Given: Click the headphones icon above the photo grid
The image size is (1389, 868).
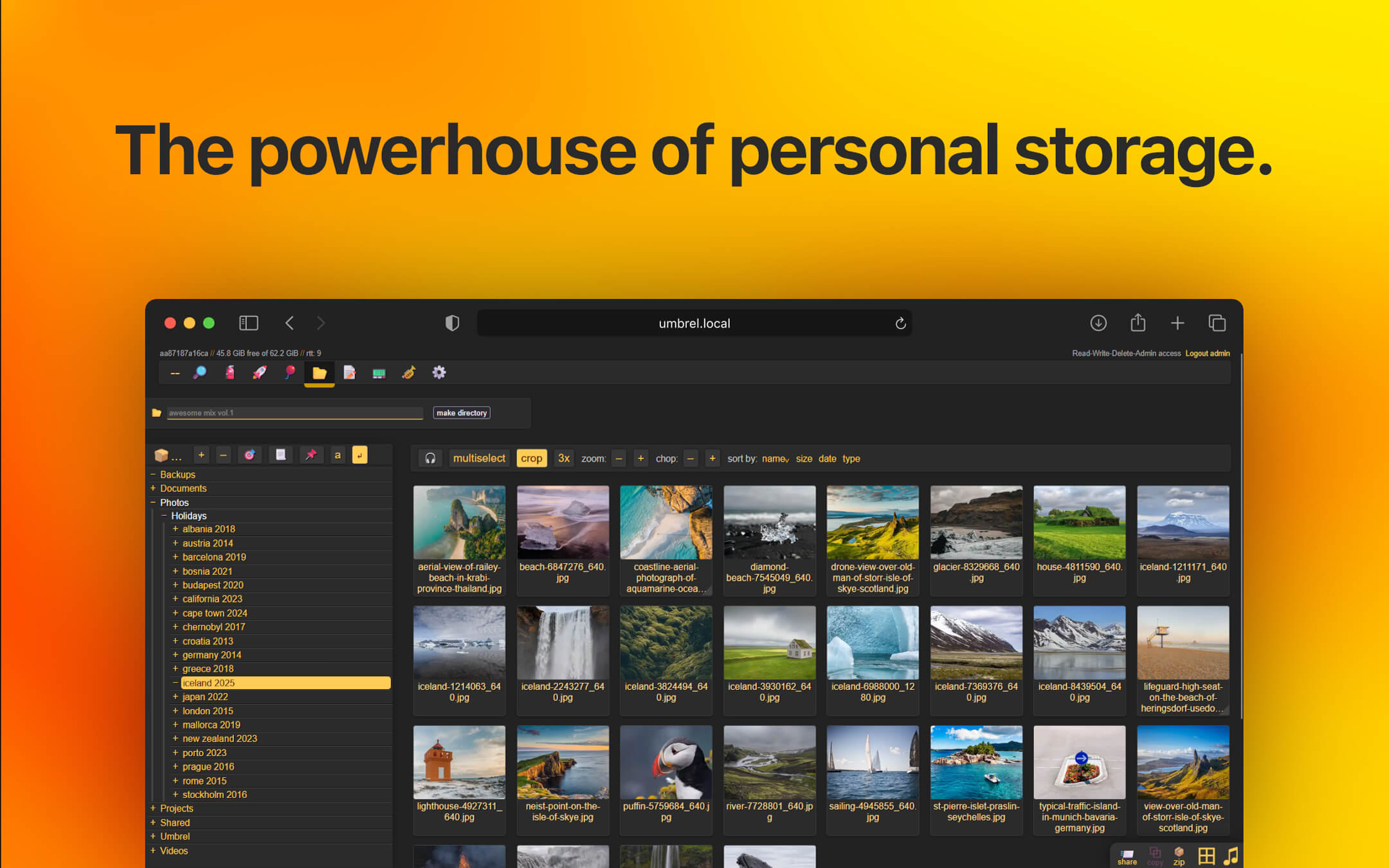Looking at the screenshot, I should [430, 458].
